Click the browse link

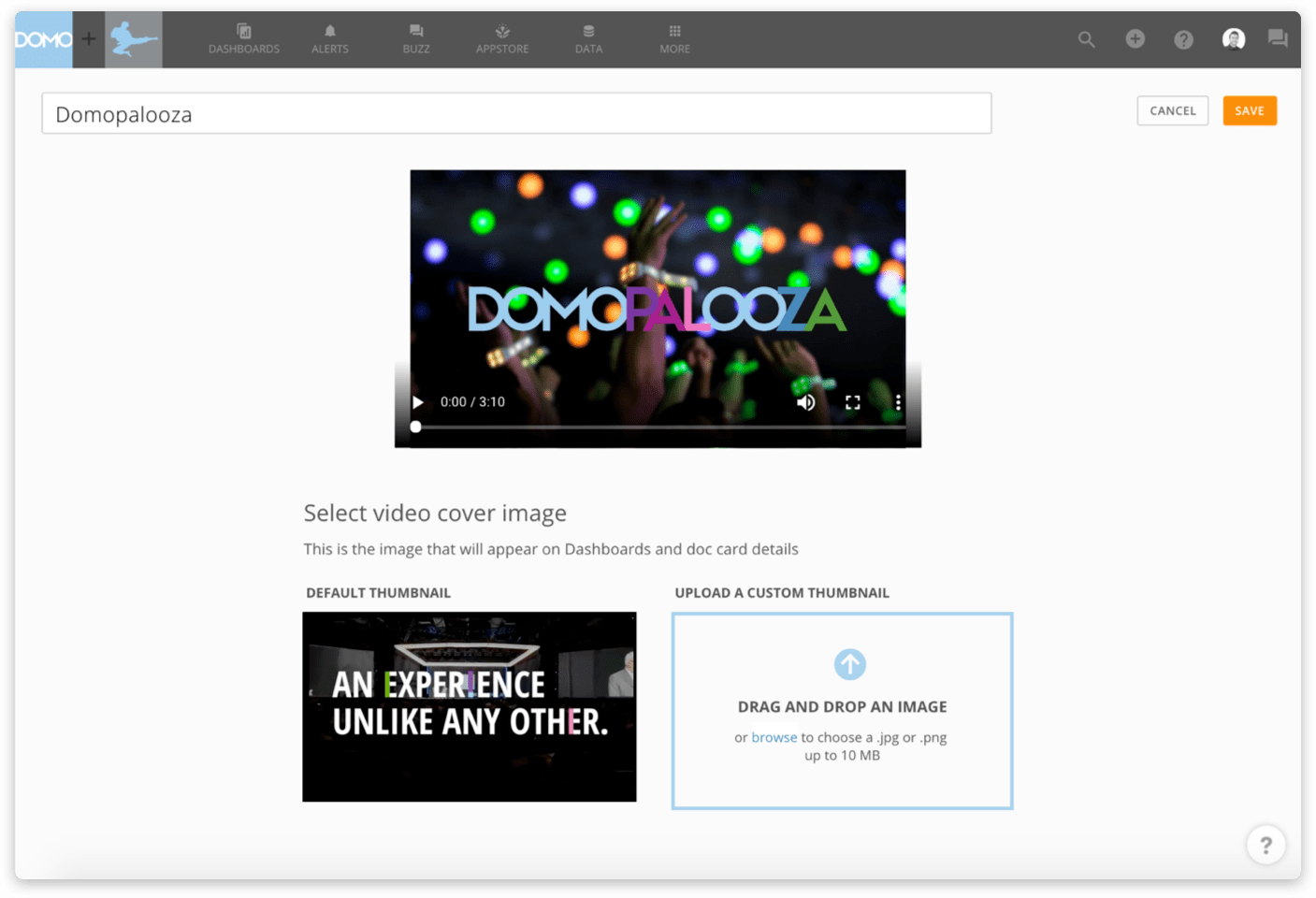(774, 737)
